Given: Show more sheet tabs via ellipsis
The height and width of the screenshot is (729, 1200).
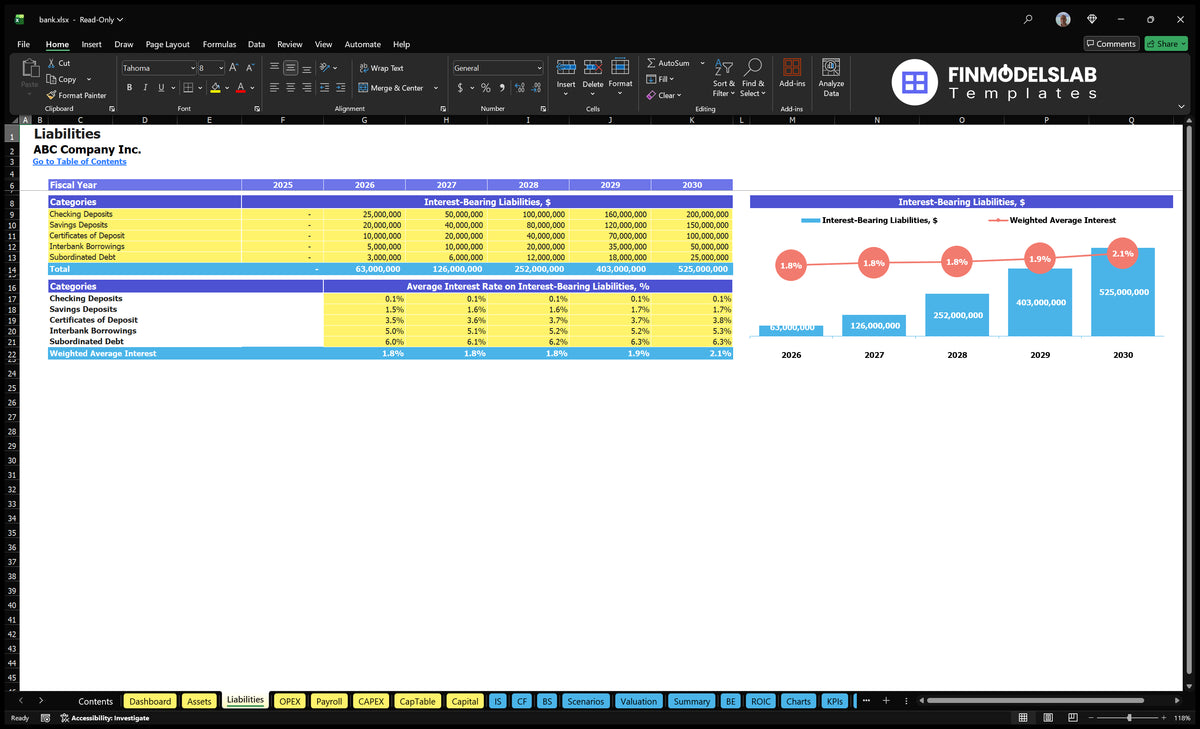Looking at the screenshot, I should [x=865, y=700].
